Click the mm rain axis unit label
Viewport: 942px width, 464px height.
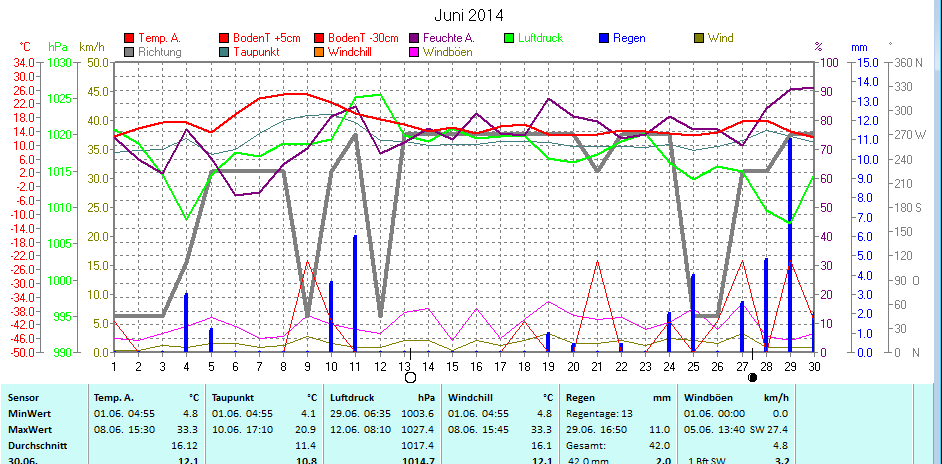tap(859, 46)
